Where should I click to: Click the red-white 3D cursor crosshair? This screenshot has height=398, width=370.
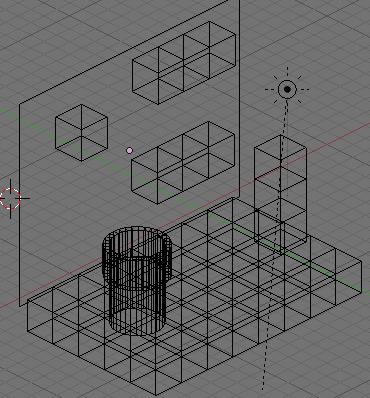[x=10, y=199]
